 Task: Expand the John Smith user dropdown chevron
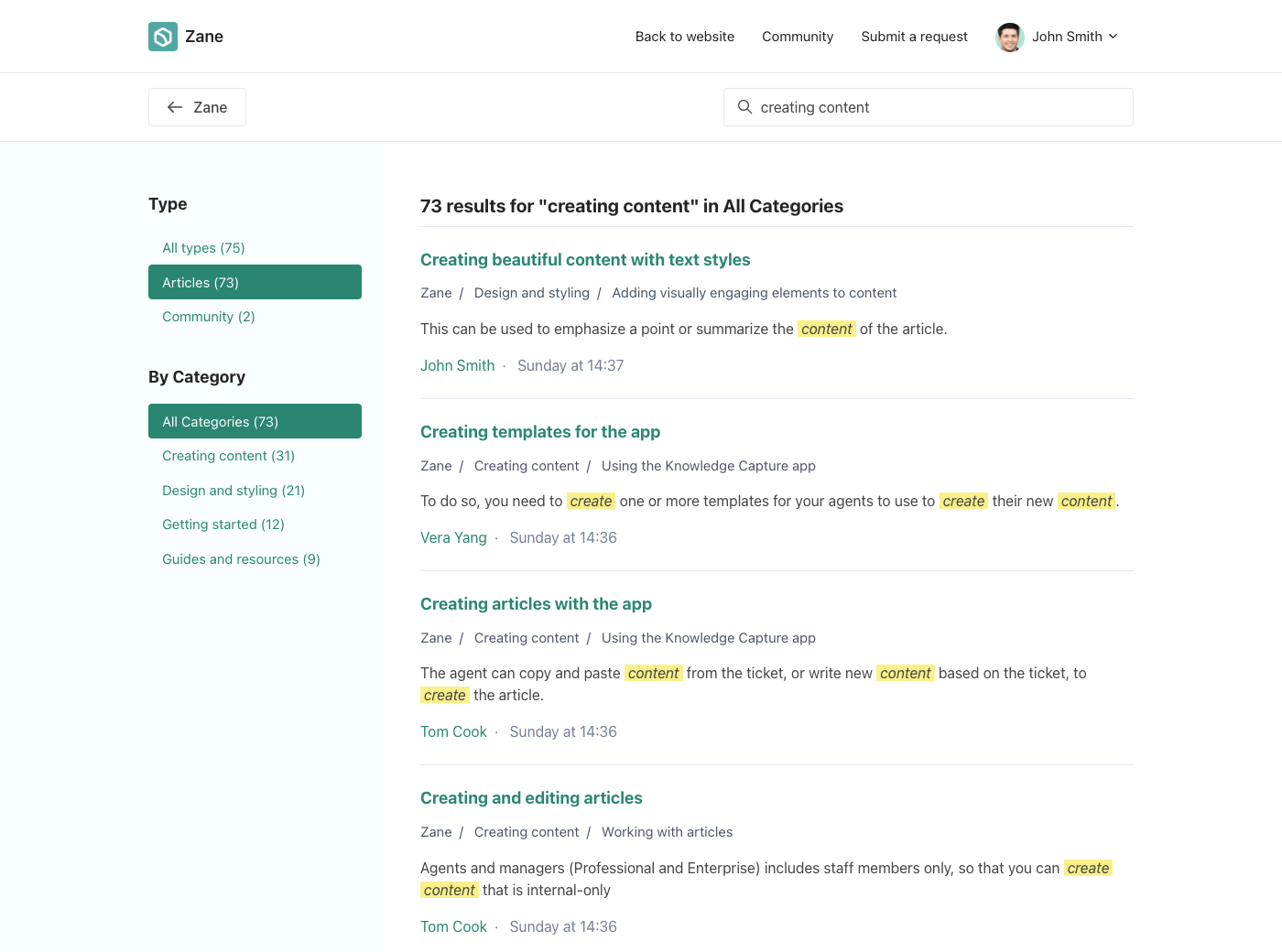coord(1114,37)
